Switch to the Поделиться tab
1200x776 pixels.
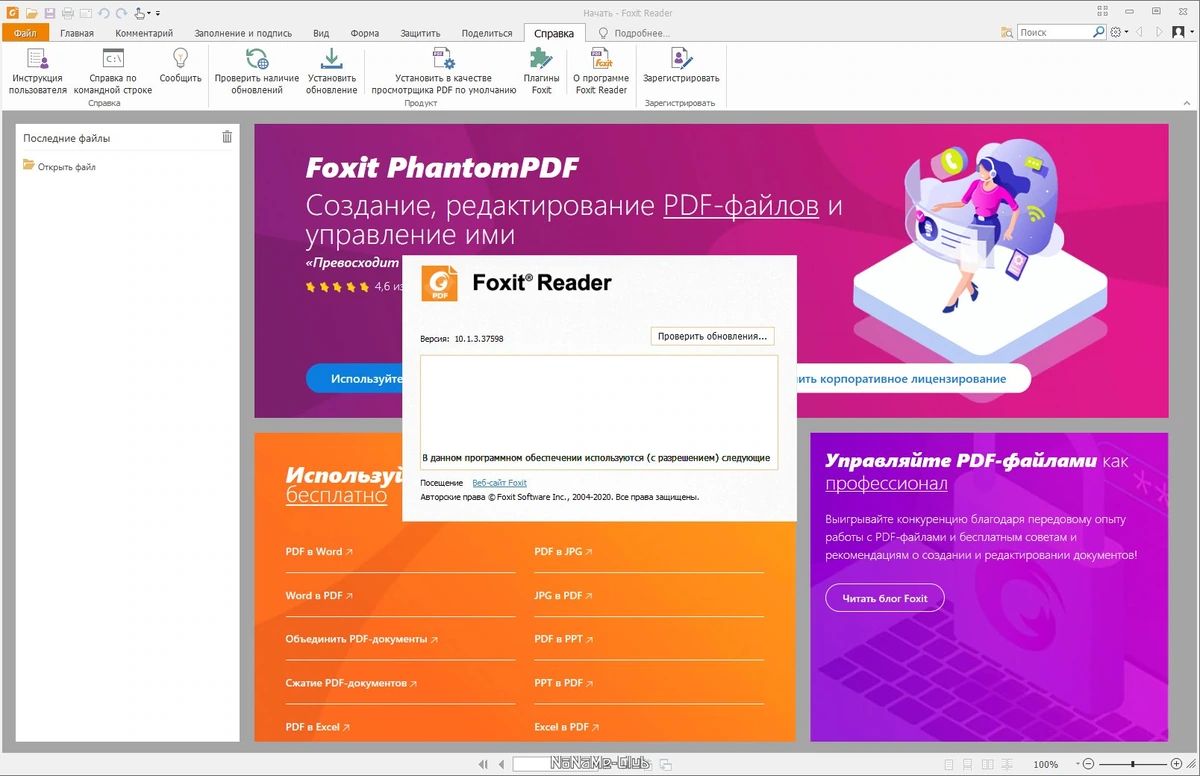click(487, 33)
